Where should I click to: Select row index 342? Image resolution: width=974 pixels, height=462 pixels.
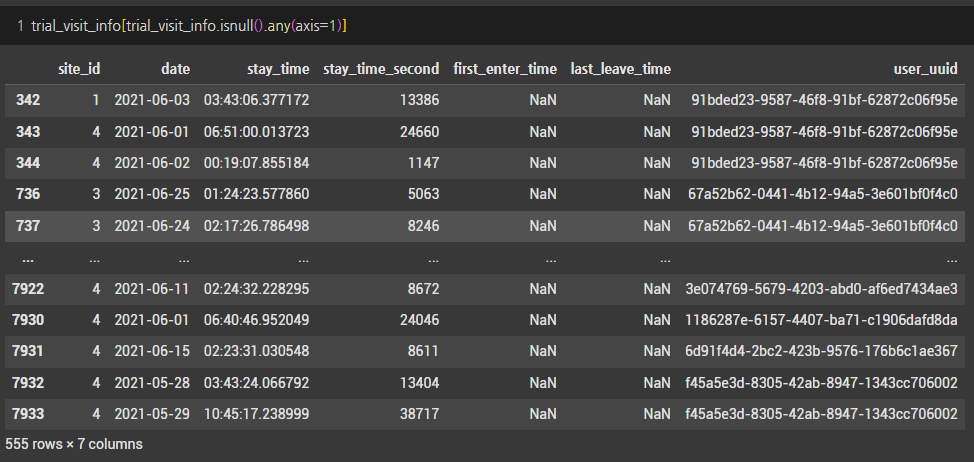29,100
